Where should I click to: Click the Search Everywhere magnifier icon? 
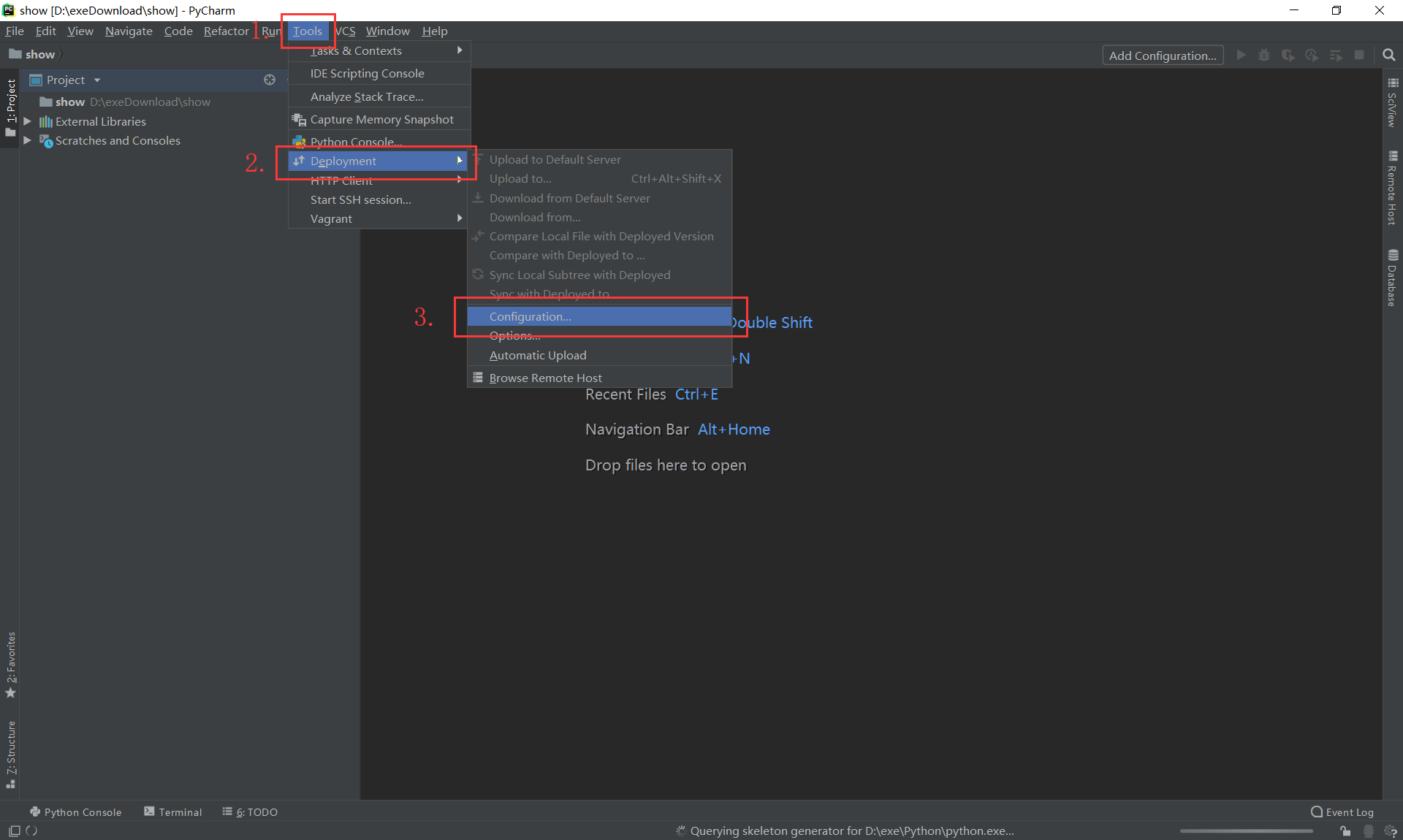pos(1388,55)
